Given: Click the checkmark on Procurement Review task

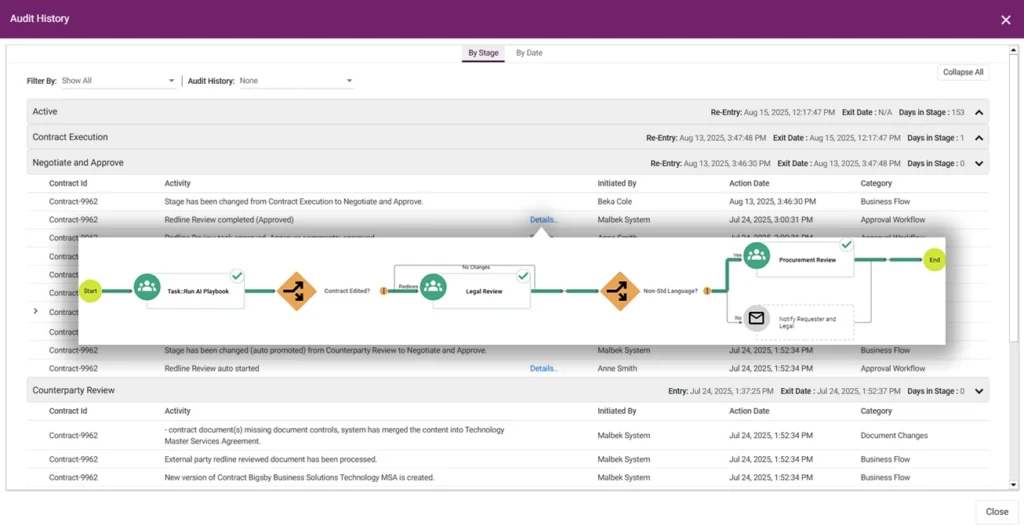Looking at the screenshot, I should coord(846,245).
